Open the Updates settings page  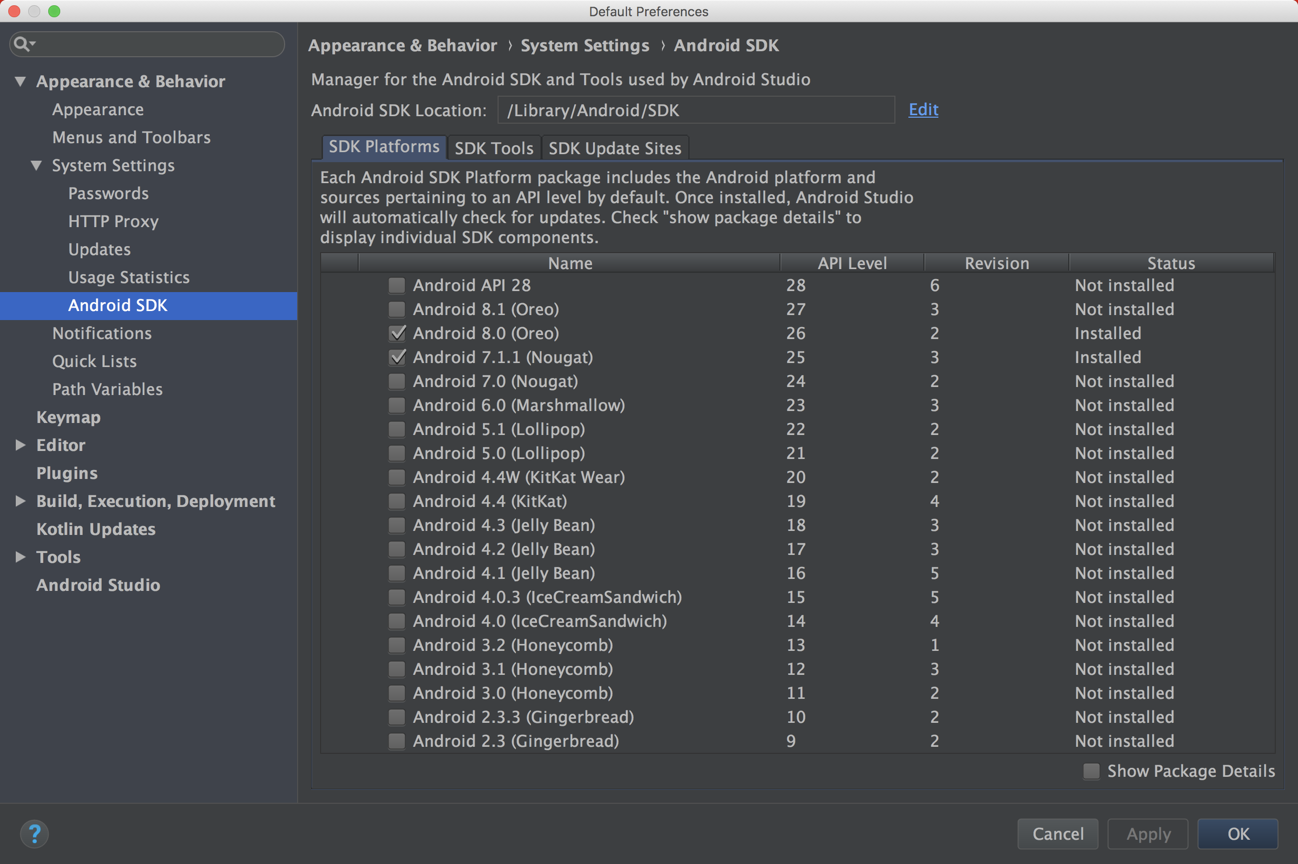(99, 249)
